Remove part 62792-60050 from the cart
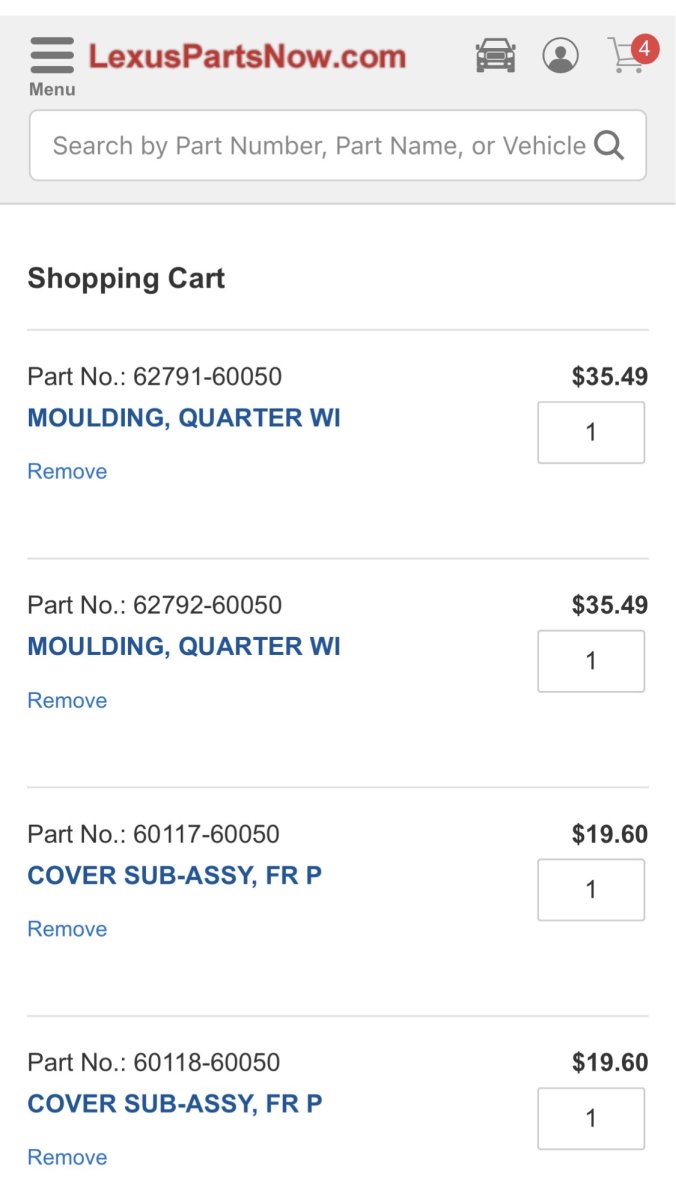 (x=67, y=700)
